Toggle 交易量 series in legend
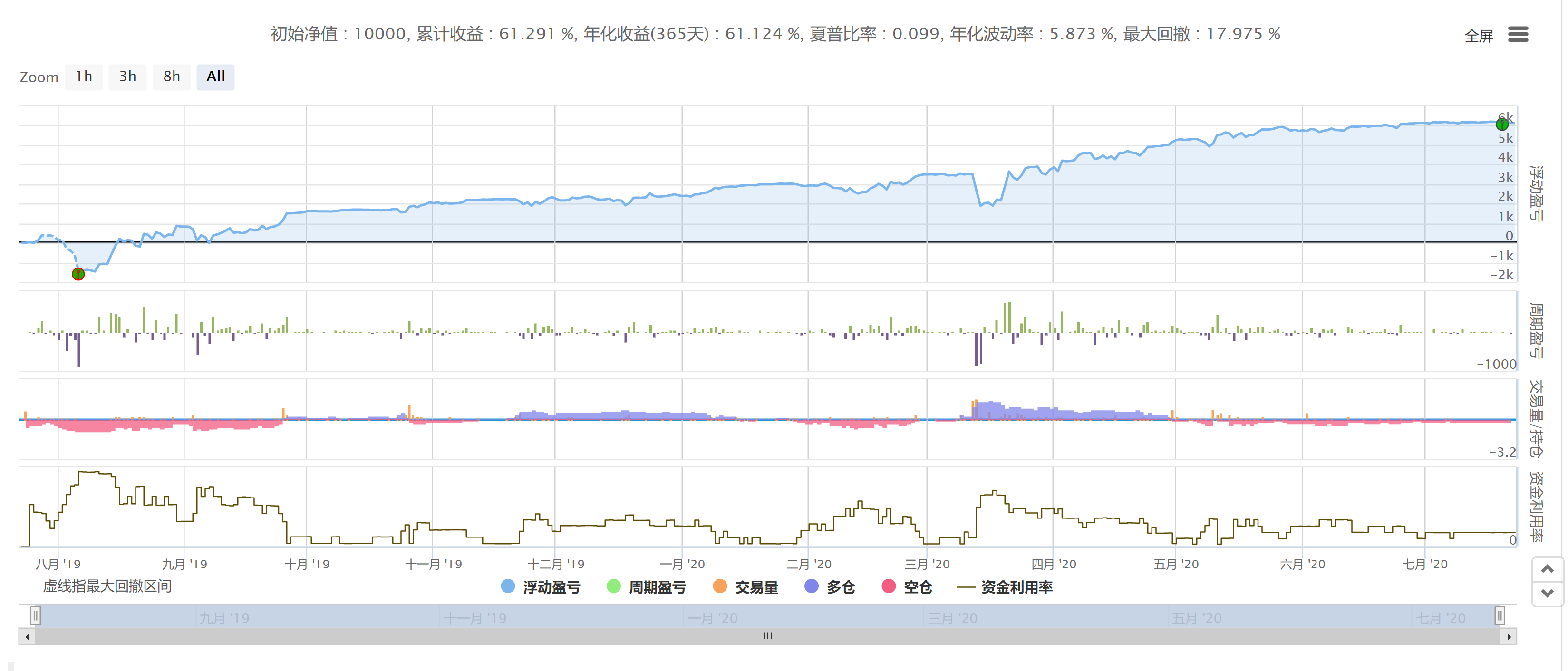 (756, 587)
